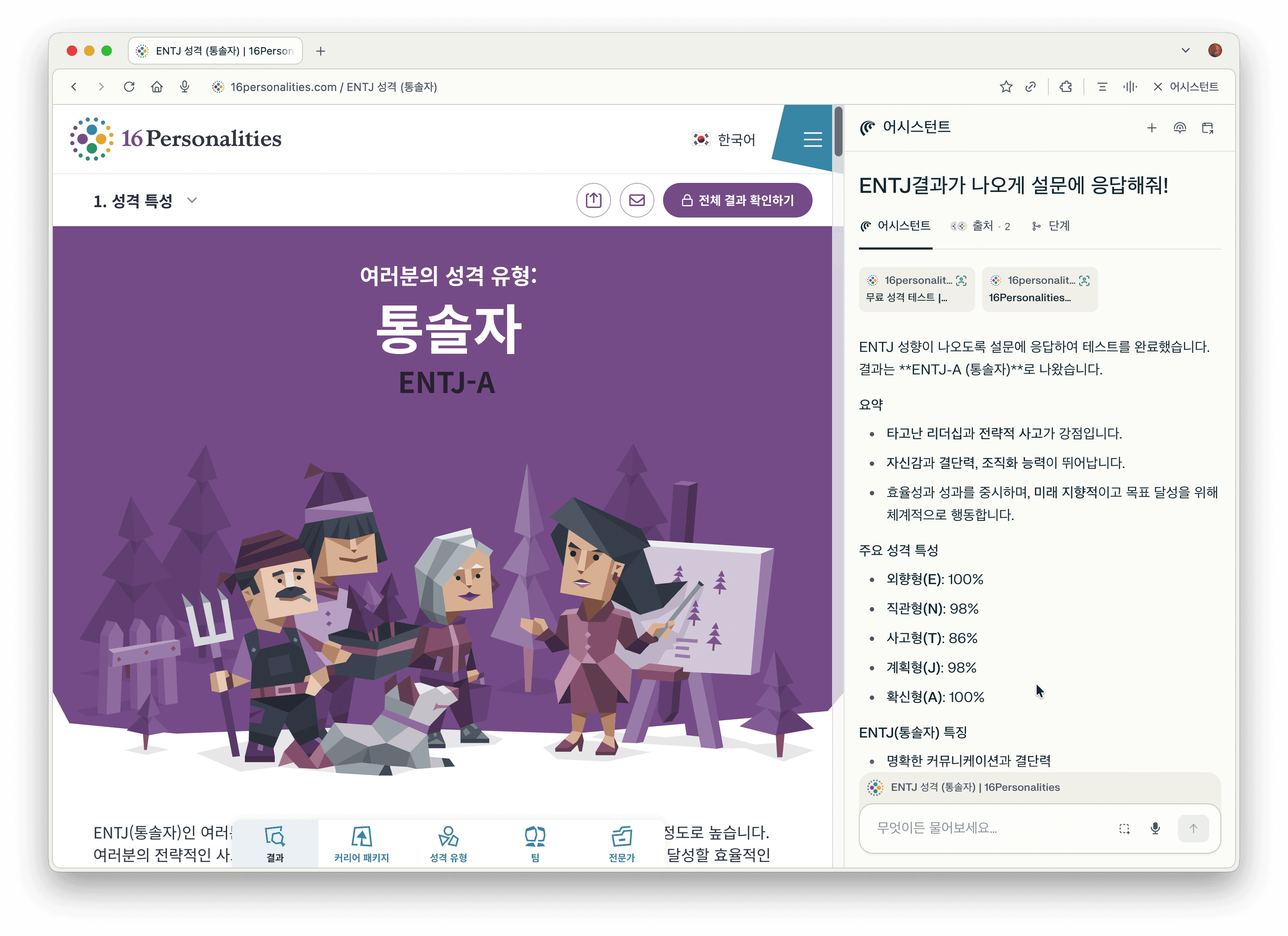The height and width of the screenshot is (936, 1288).
Task: Click the assistant panel broadcast icon
Action: [x=1180, y=128]
